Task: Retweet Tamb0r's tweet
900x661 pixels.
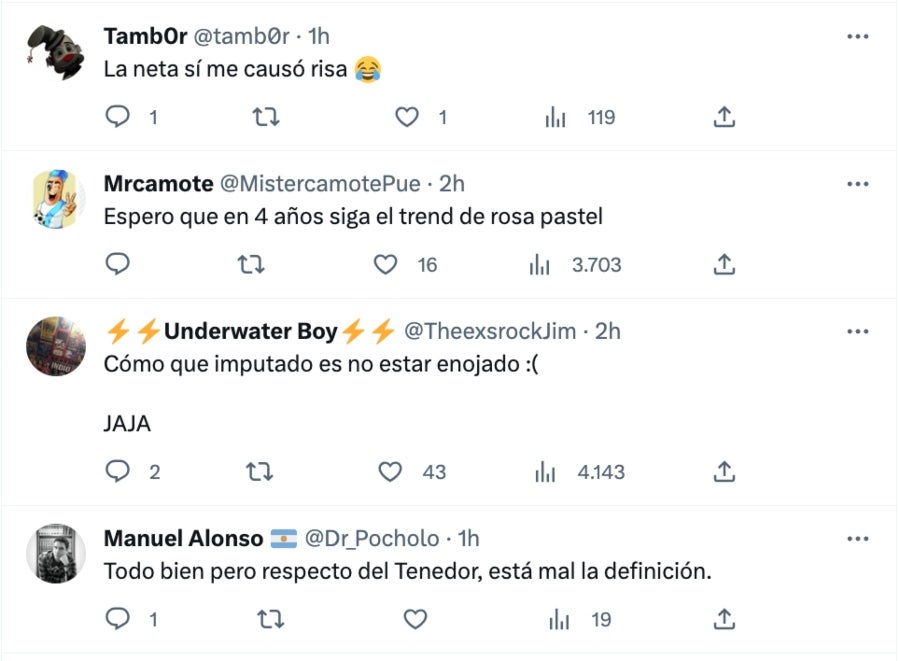Action: [x=264, y=118]
